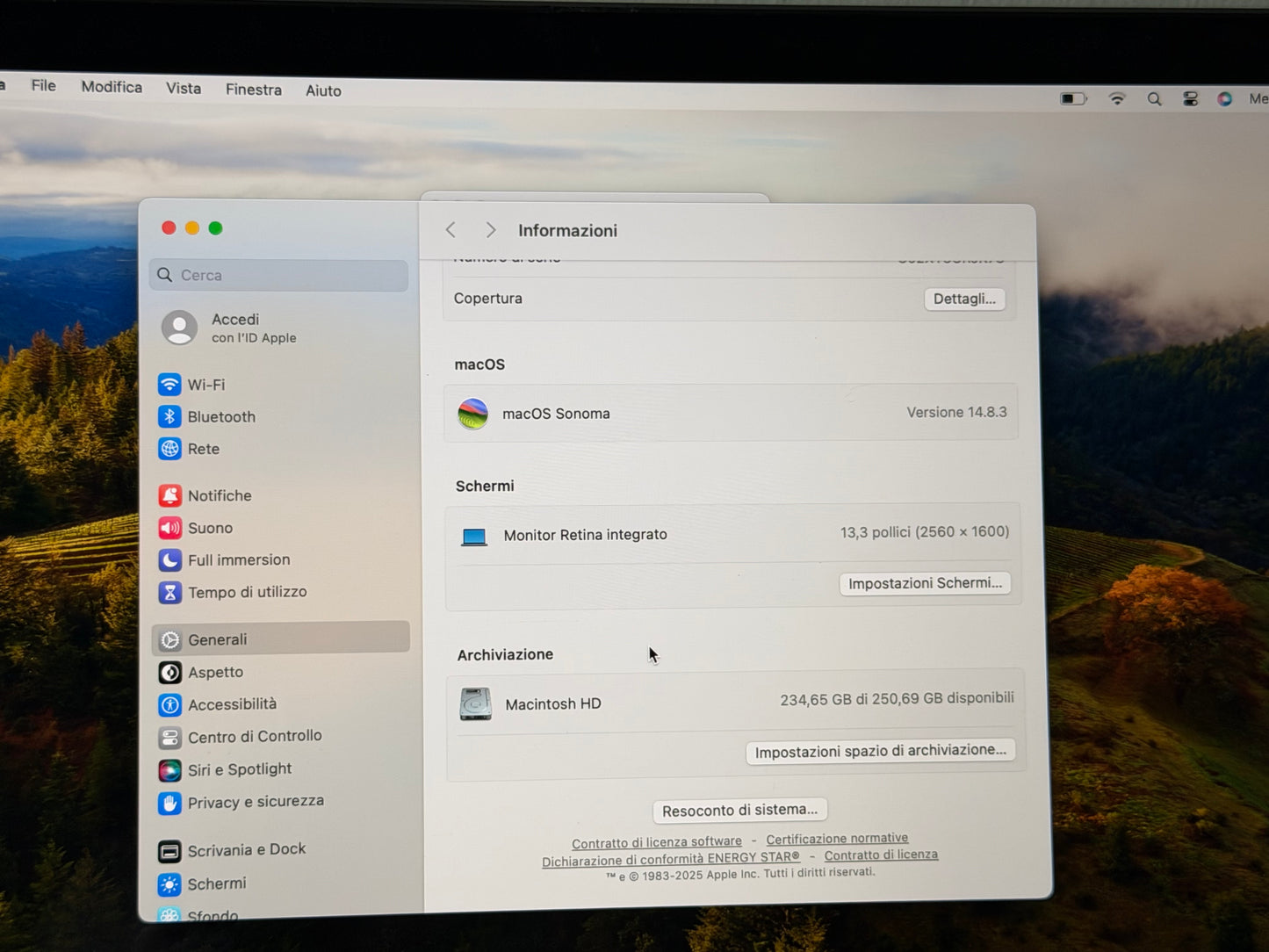1269x952 pixels.
Task: Open the Modifica menu
Action: pos(112,87)
